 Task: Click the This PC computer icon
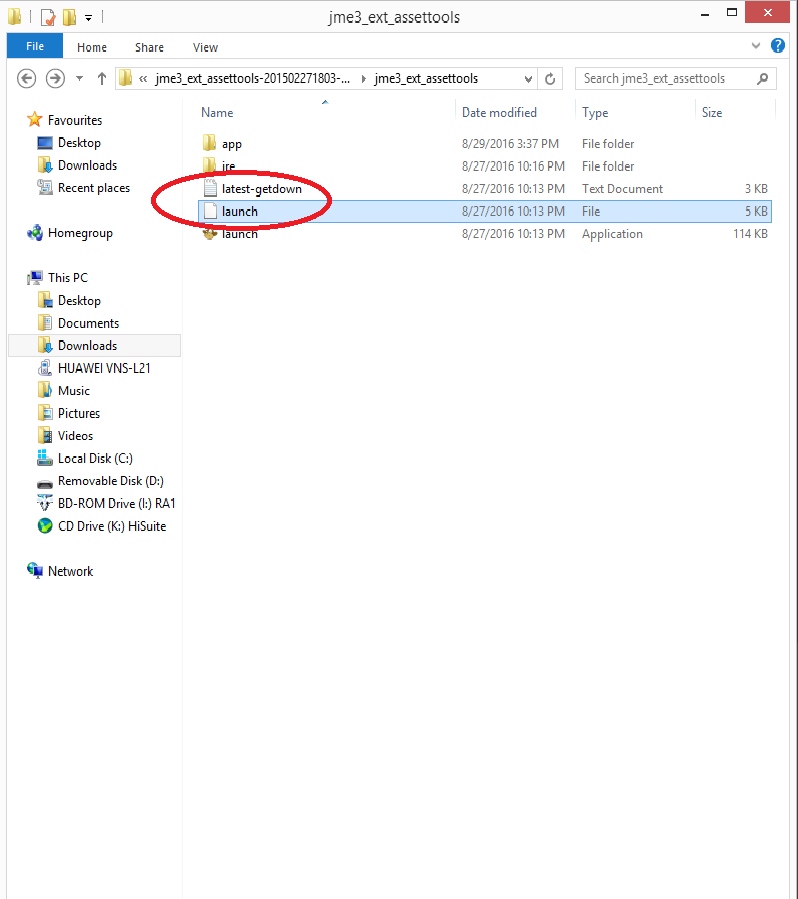(35, 277)
